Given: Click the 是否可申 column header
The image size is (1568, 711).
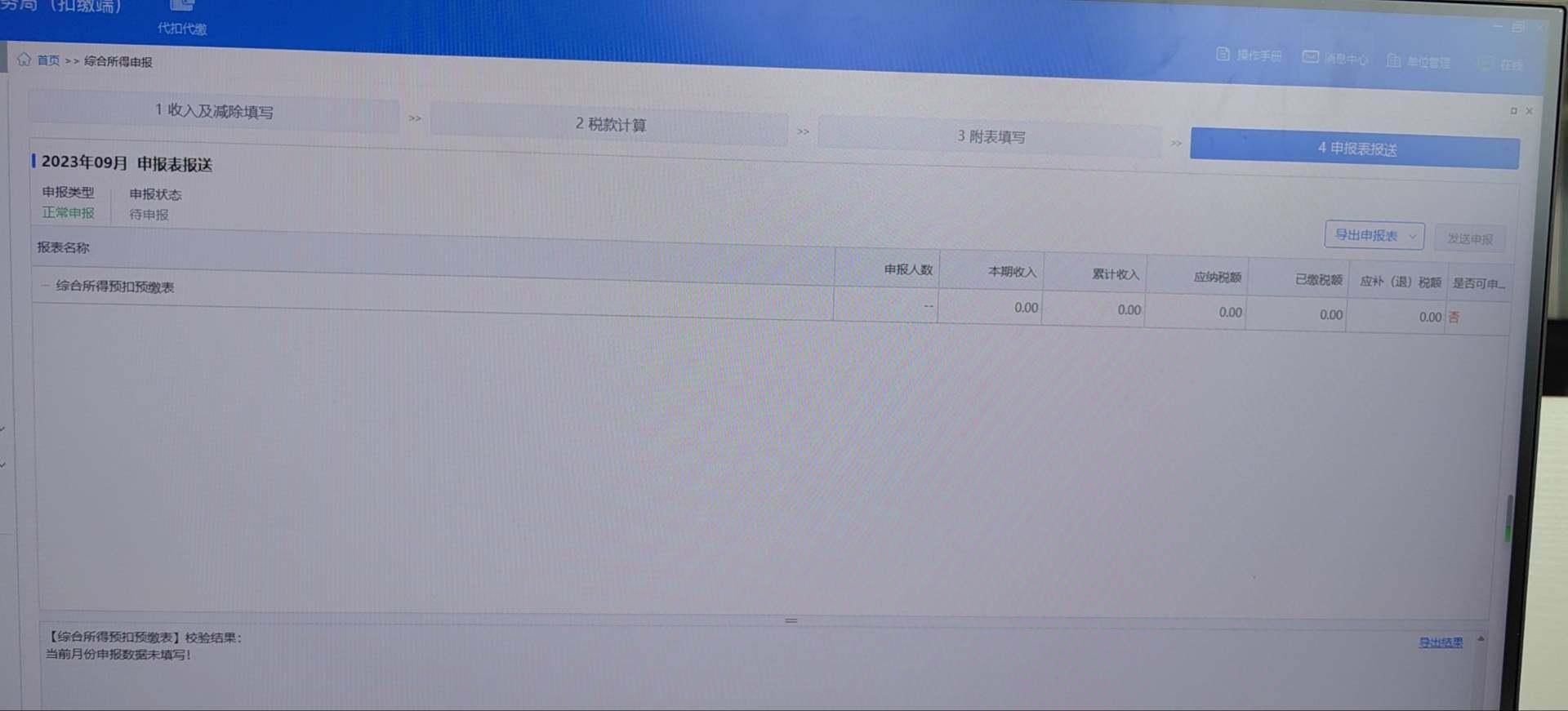Looking at the screenshot, I should (x=1478, y=283).
